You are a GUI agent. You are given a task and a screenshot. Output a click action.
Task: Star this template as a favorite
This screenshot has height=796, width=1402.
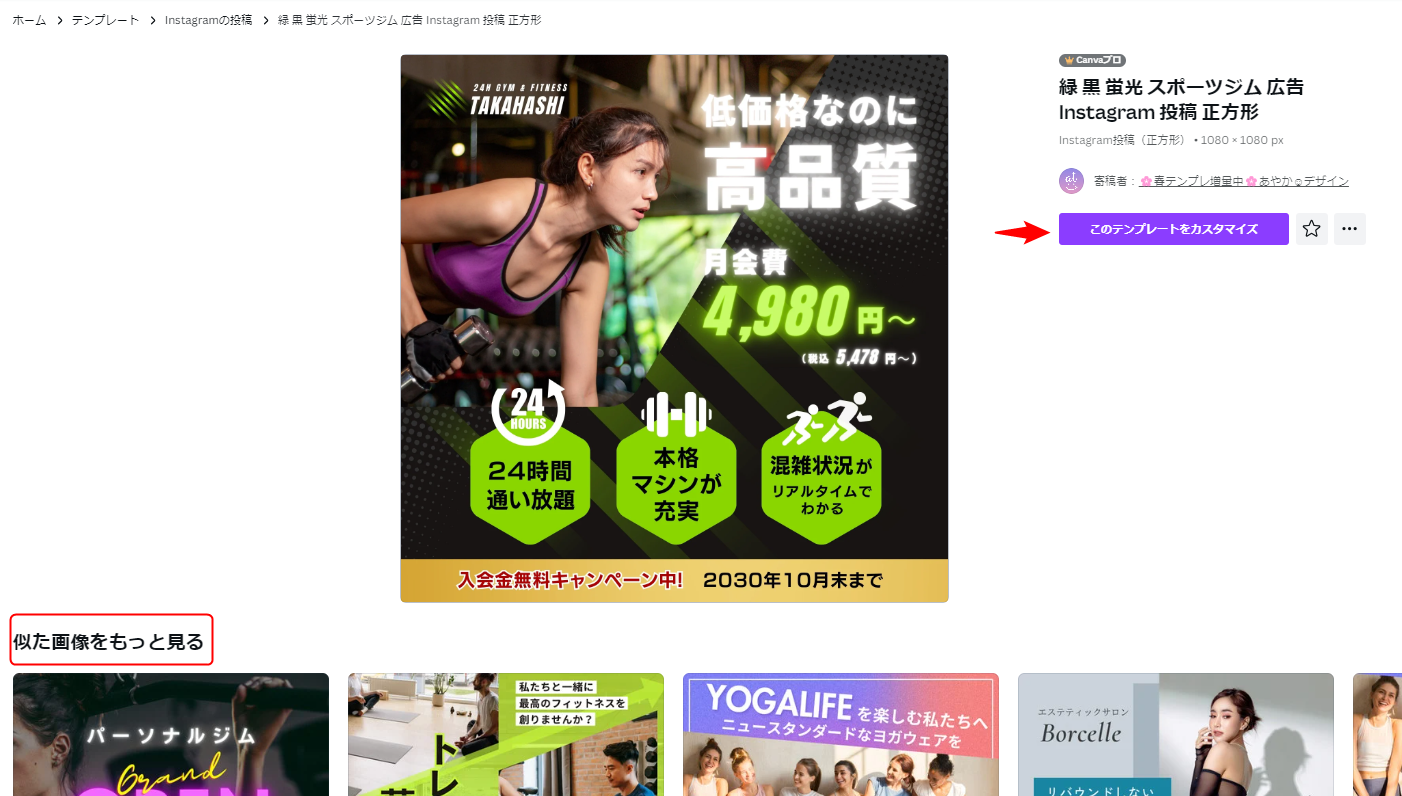(1311, 229)
